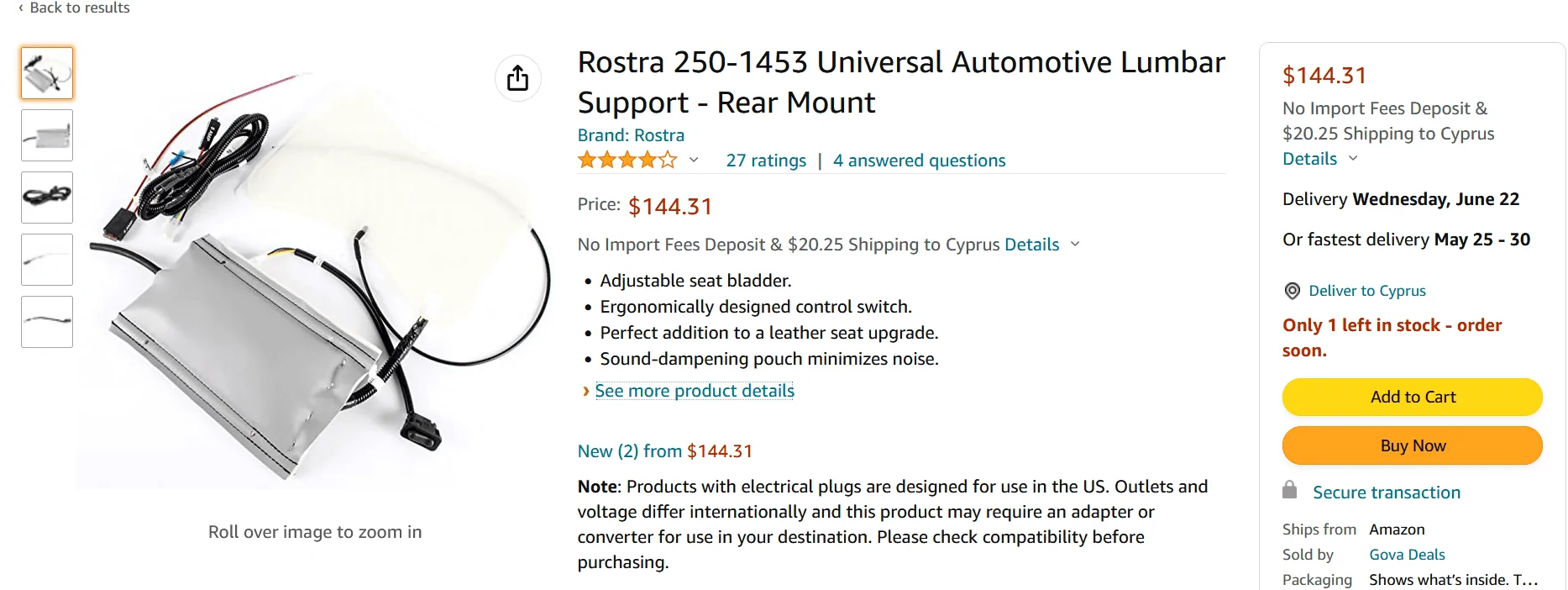This screenshot has width=1568, height=590.
Task: Open the 27 ratings link
Action: pos(765,161)
